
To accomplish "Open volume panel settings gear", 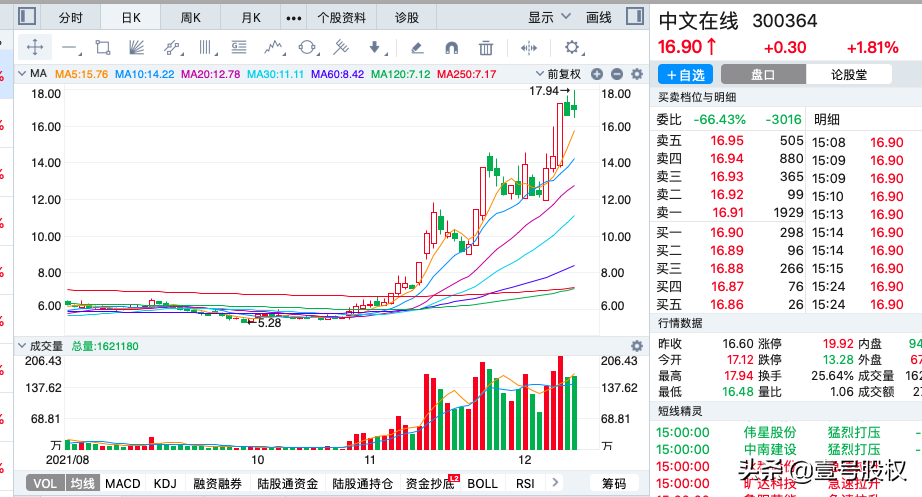I will click(637, 346).
